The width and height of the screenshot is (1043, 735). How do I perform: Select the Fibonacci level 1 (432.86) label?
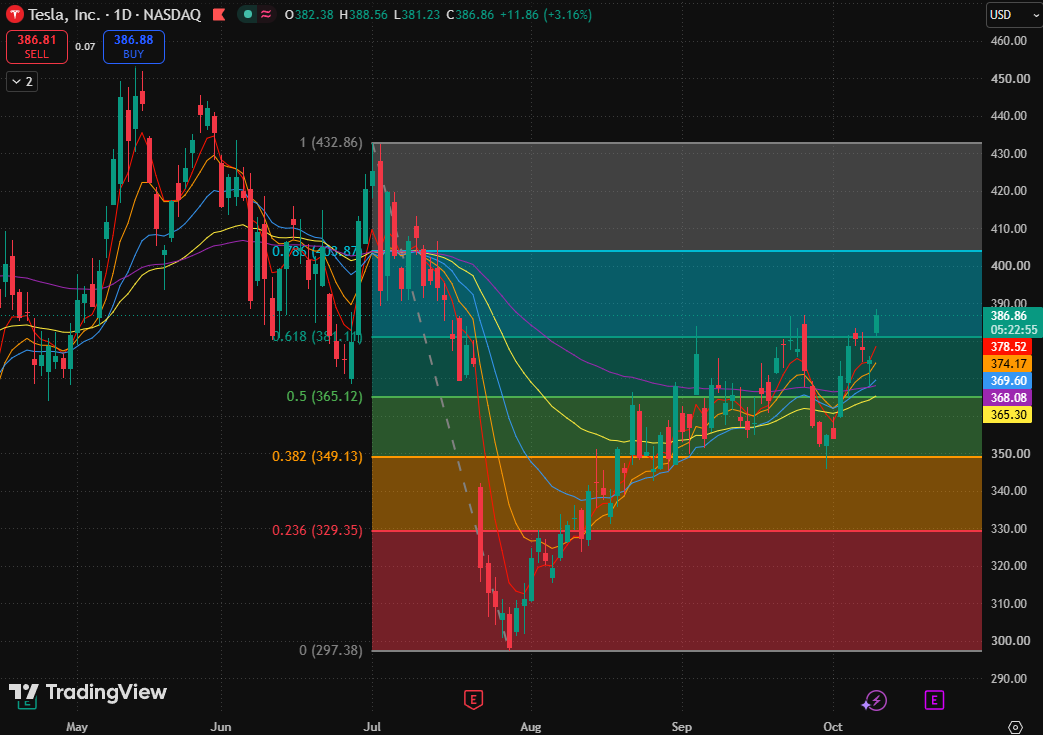pos(331,142)
